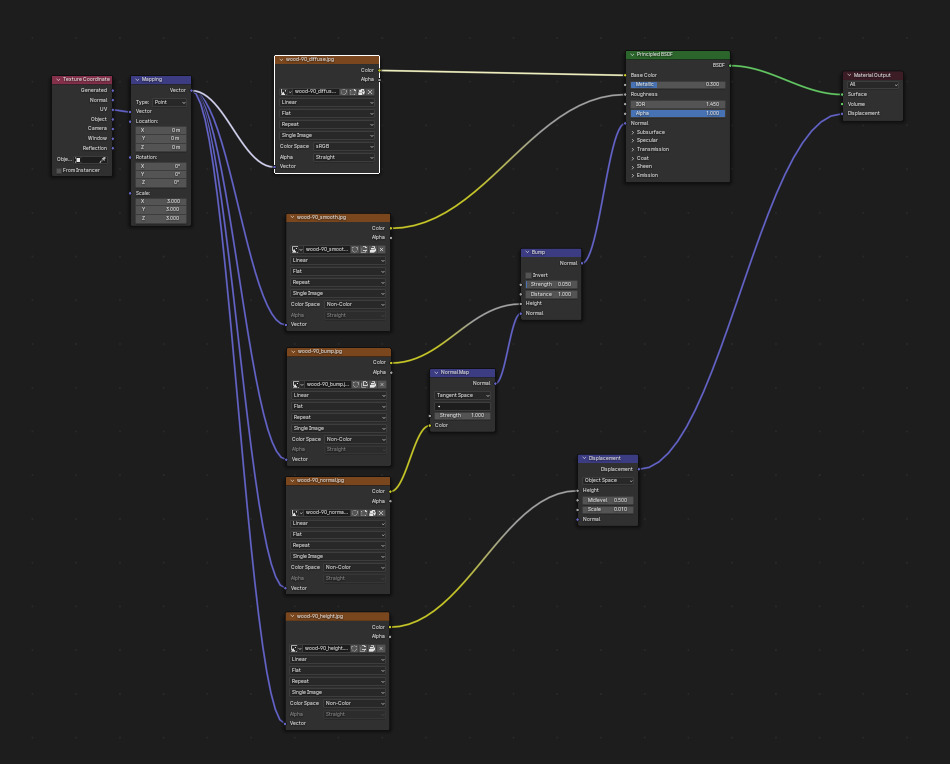This screenshot has height=764, width=950.
Task: Click UV map field in Normal Map node
Action: pyautogui.click(x=463, y=407)
